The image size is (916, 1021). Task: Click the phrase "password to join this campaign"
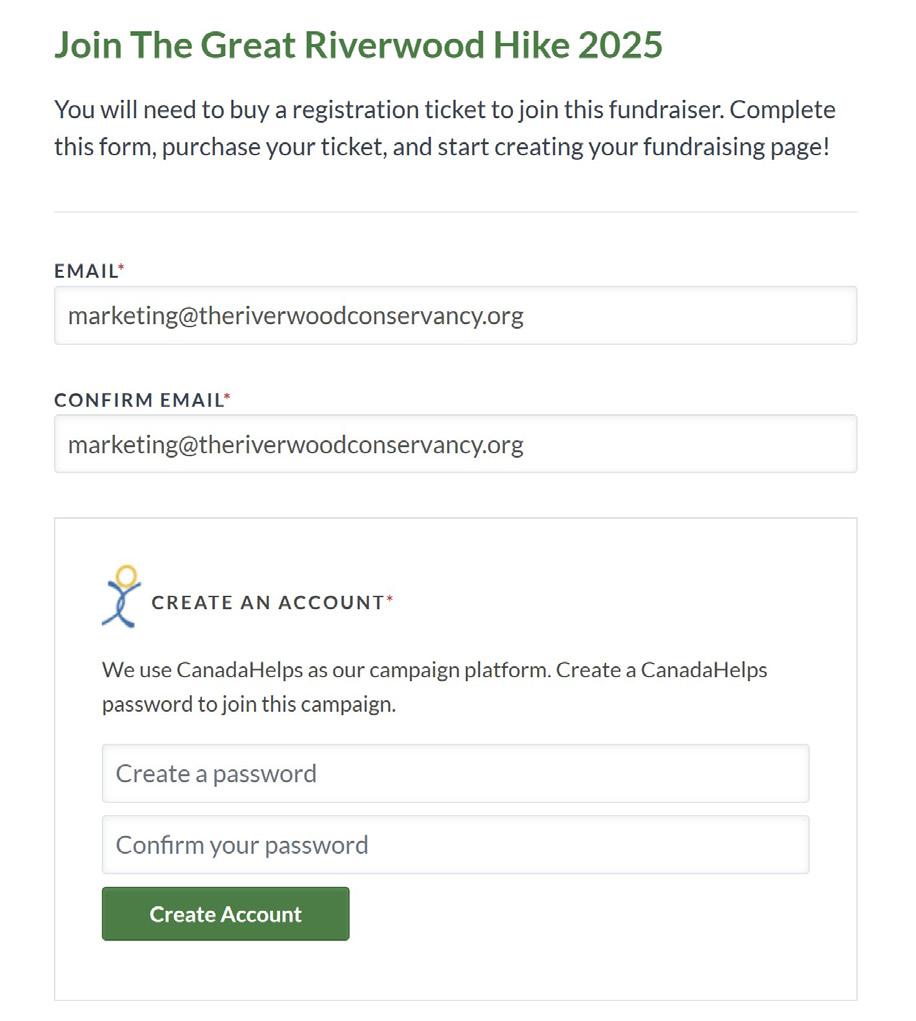[x=248, y=704]
